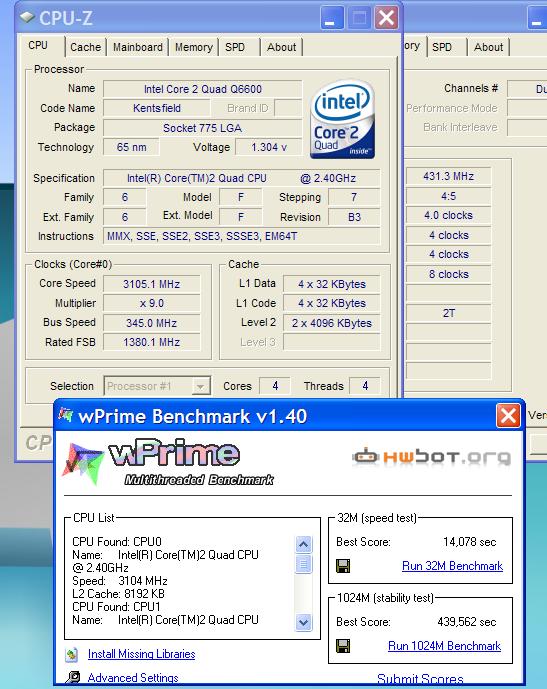Click the Instructions field MMX, SSE list
547x689 pixels.
[242, 236]
